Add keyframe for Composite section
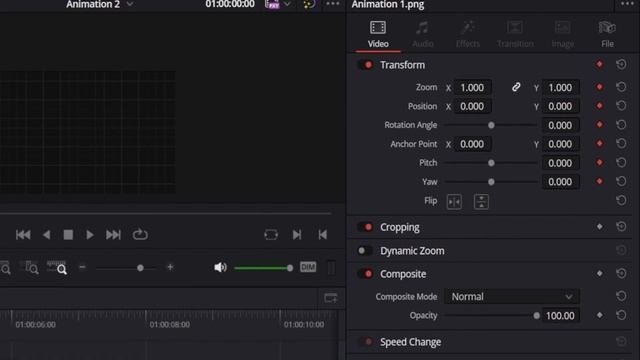This screenshot has height=360, width=640. point(600,273)
